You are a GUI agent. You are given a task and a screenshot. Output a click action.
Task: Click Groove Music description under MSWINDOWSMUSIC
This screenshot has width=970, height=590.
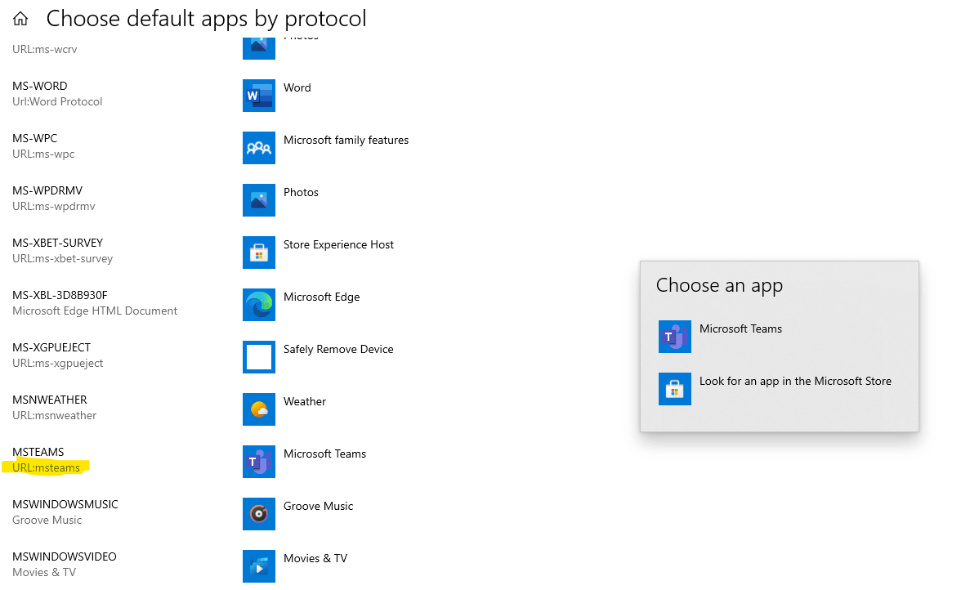pos(47,520)
